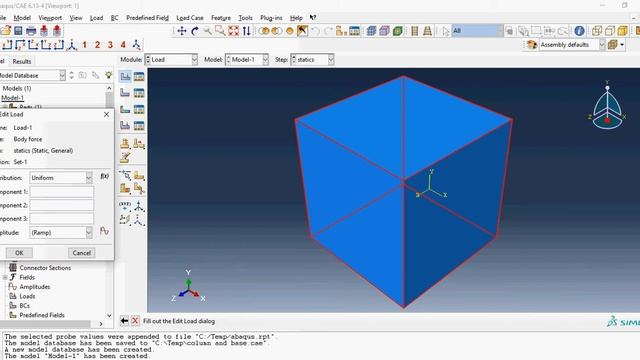Click the Auto-Fit View icon
The image size is (640, 360).
click(x=233, y=31)
